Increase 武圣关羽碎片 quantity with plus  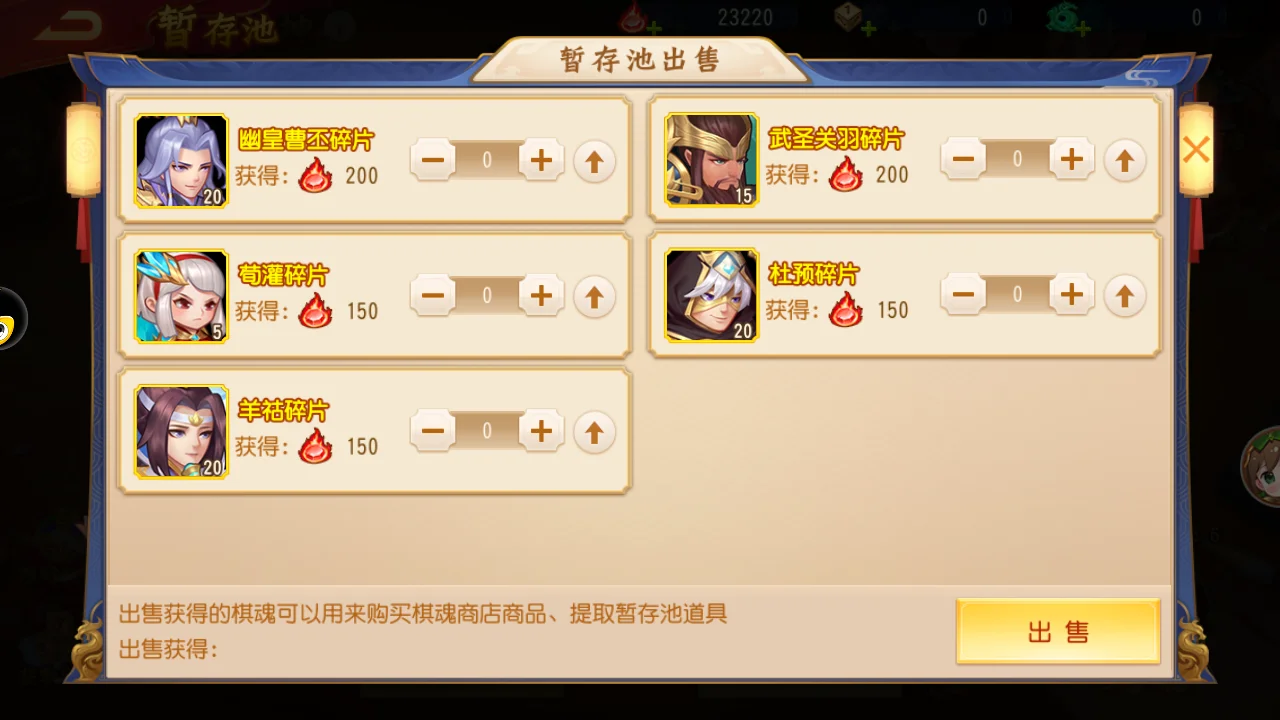coord(1071,160)
